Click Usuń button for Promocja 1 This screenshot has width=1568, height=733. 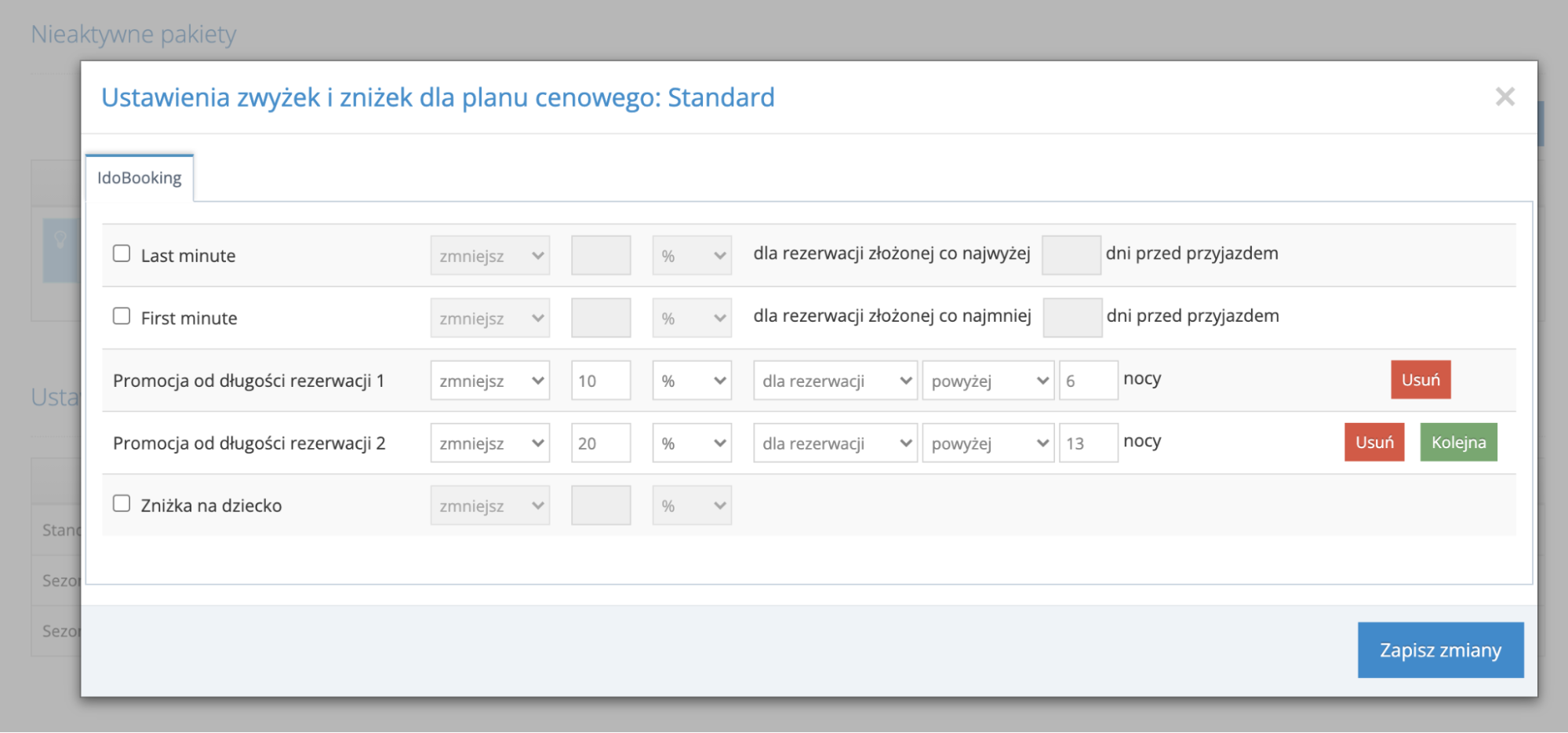click(1420, 380)
